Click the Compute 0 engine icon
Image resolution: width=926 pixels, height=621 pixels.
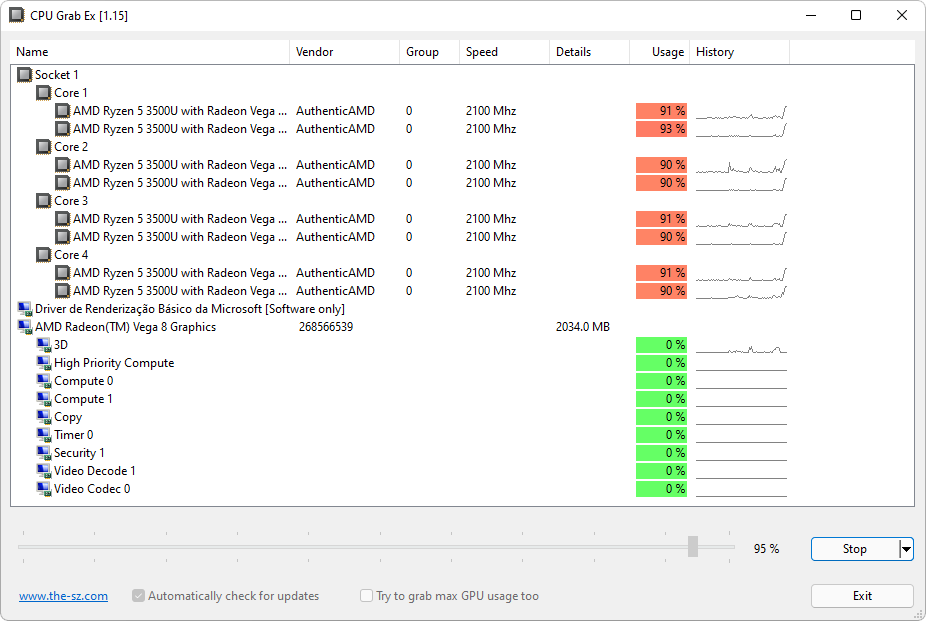tap(44, 381)
